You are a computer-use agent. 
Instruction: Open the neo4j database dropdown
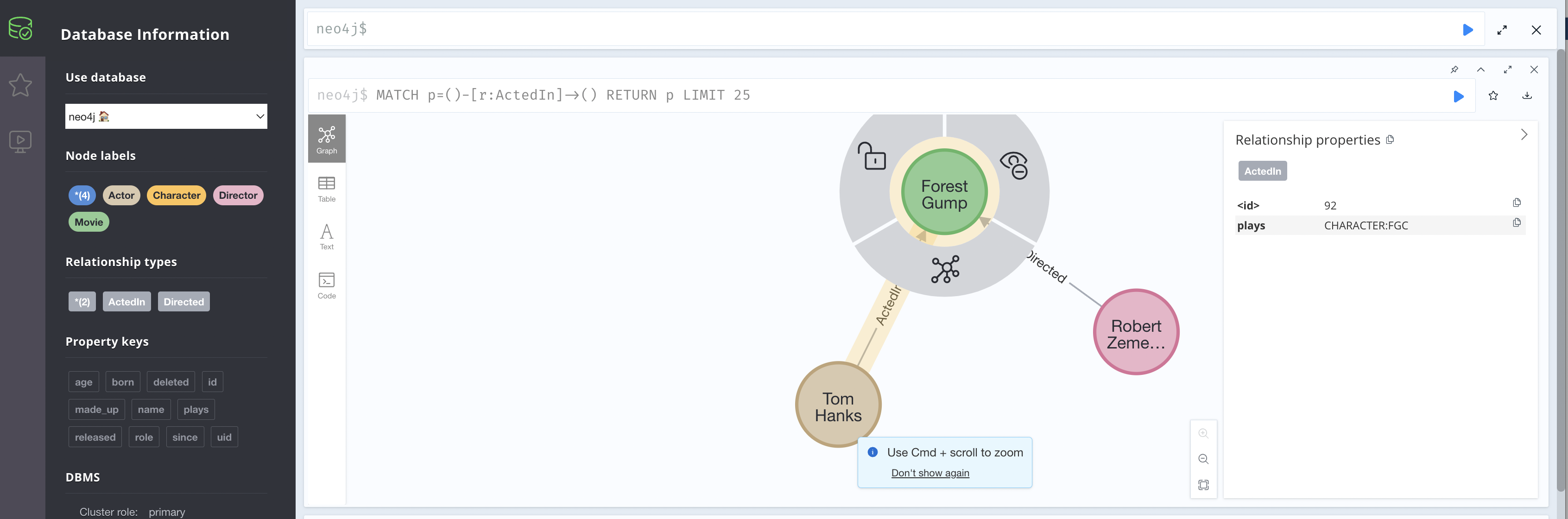(165, 116)
